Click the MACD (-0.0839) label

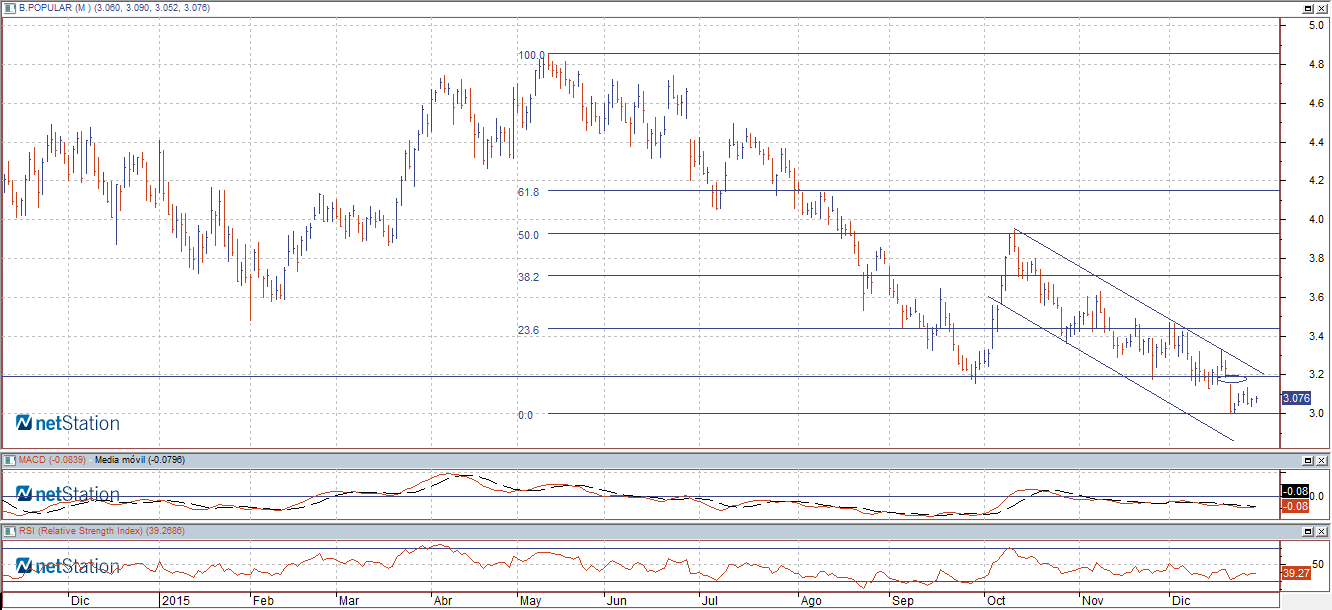52,459
